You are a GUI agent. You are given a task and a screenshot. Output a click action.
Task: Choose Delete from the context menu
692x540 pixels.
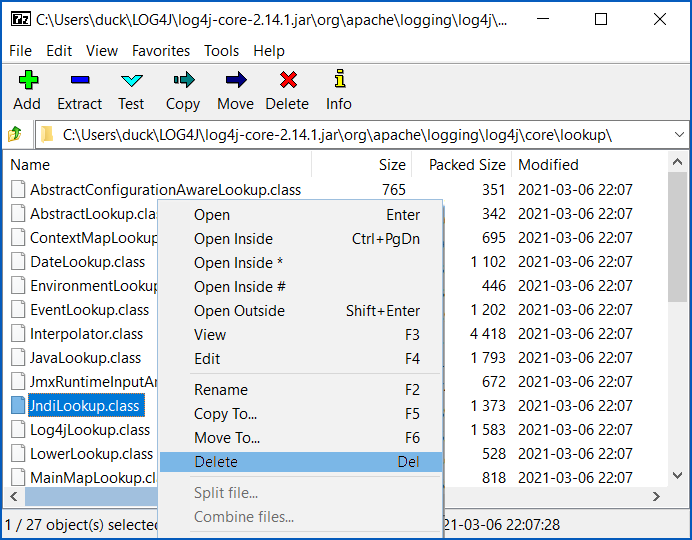(x=301, y=461)
